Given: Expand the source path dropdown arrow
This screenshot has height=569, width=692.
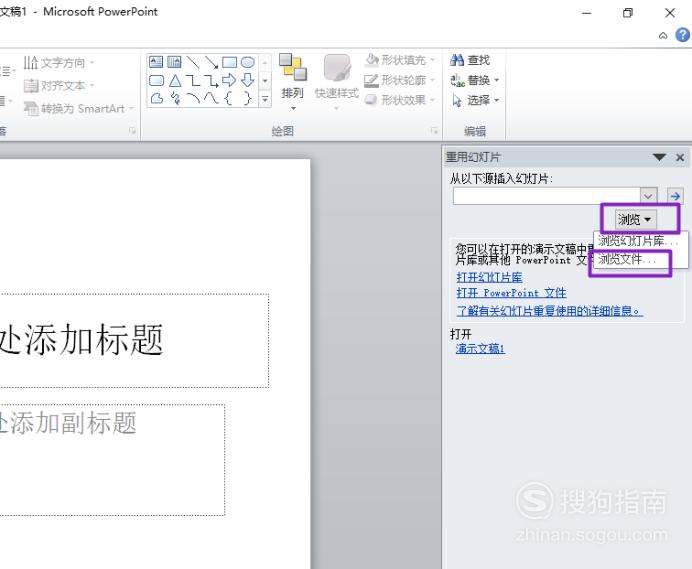Looking at the screenshot, I should click(x=648, y=196).
